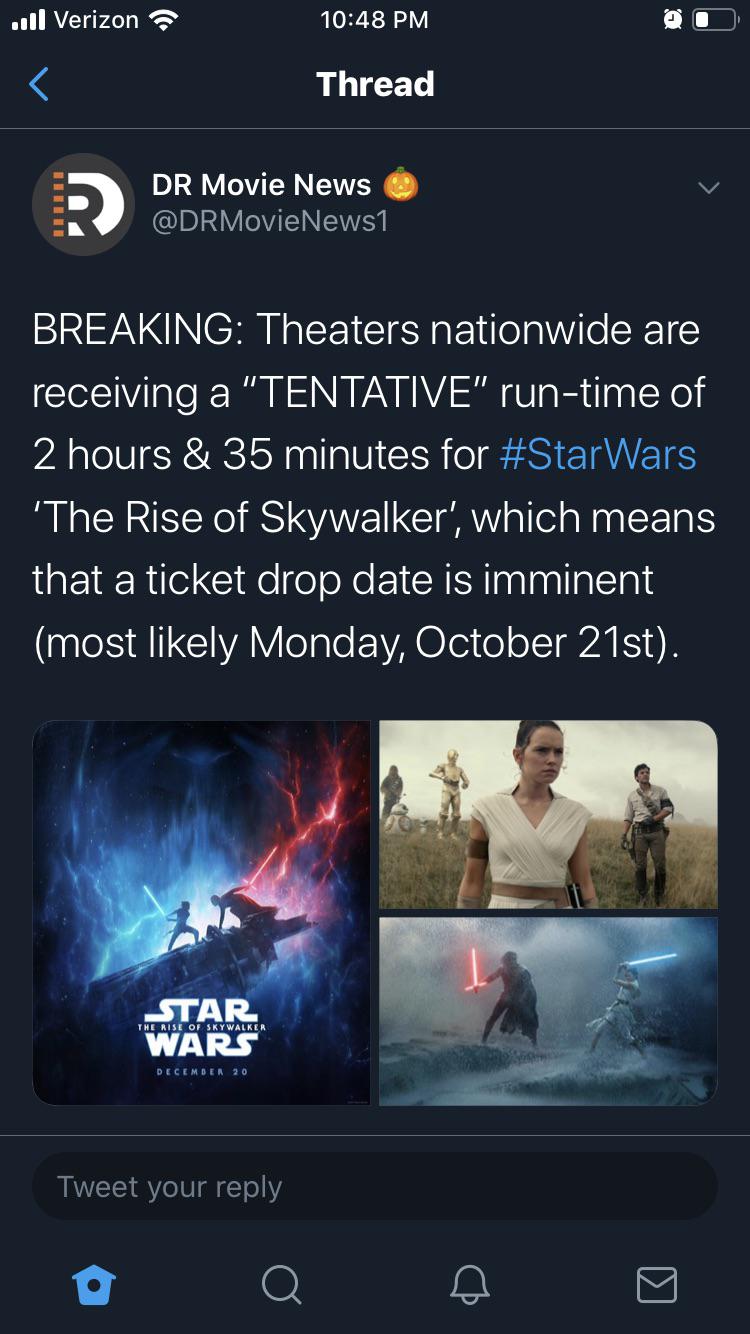This screenshot has height=1334, width=750.
Task: Tap the pumpkin emoji beside the name
Action: [x=401, y=184]
